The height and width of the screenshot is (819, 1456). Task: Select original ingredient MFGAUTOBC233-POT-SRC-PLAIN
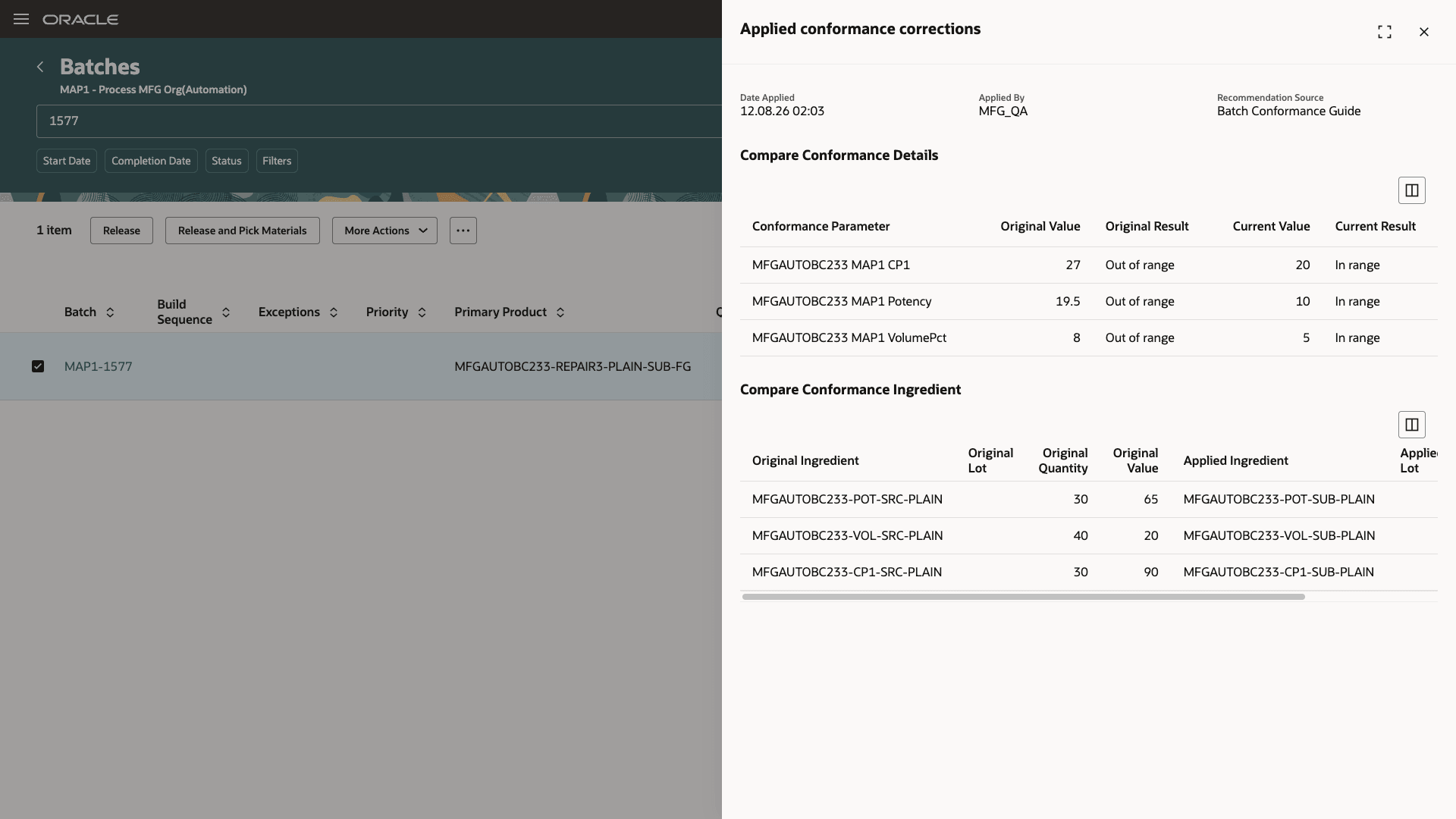tap(847, 499)
